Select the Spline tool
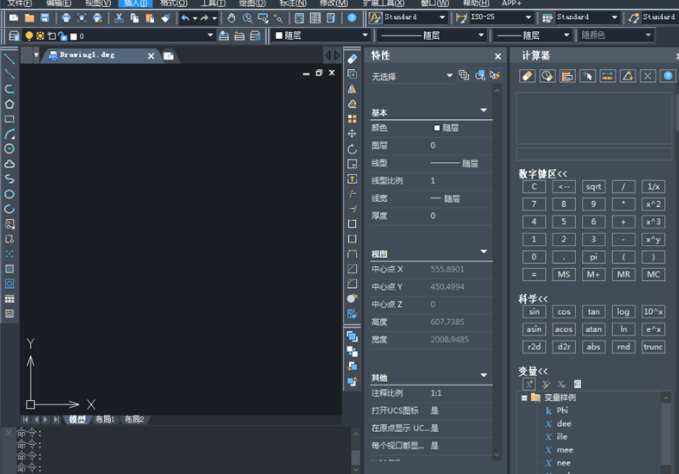This screenshot has height=474, width=679. point(9,179)
